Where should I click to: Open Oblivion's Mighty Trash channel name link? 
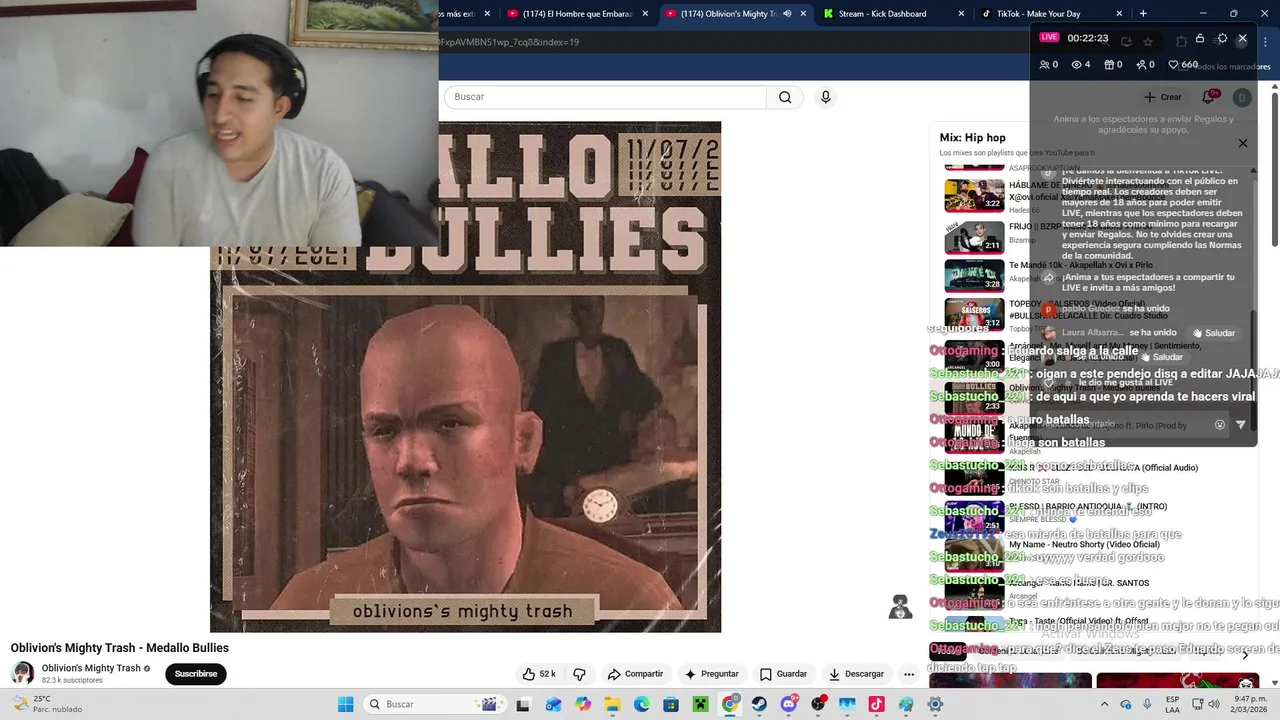[x=91, y=668]
